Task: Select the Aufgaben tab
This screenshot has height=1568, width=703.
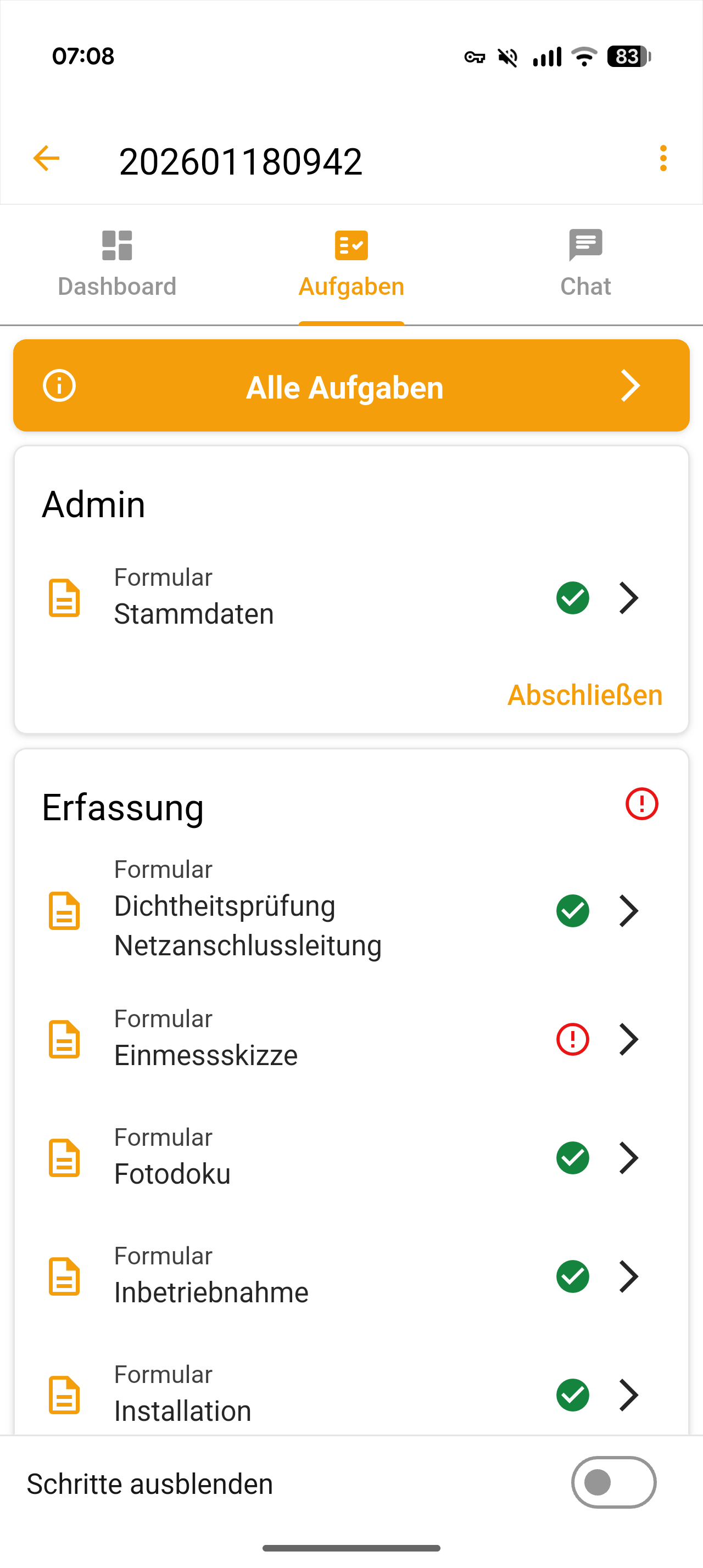Action: pos(351,264)
